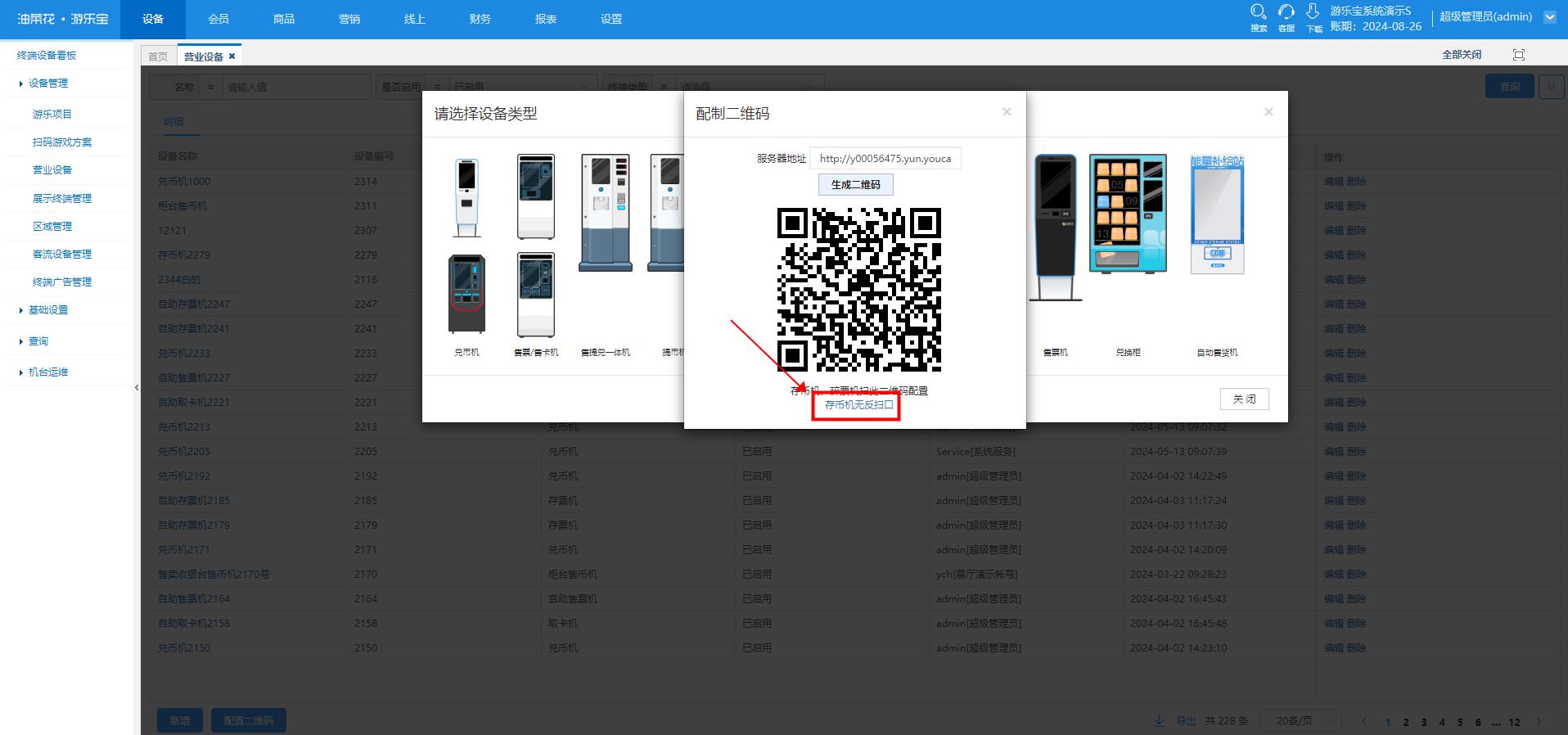The height and width of the screenshot is (735, 1568).
Task: Expand 查询 in the sidebar
Action: 38,341
